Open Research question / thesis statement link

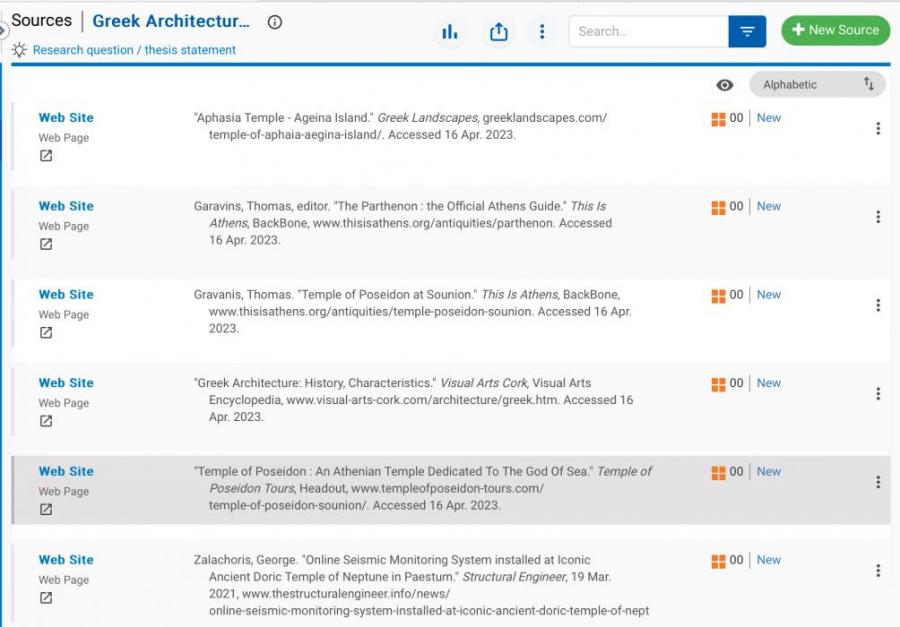134,50
